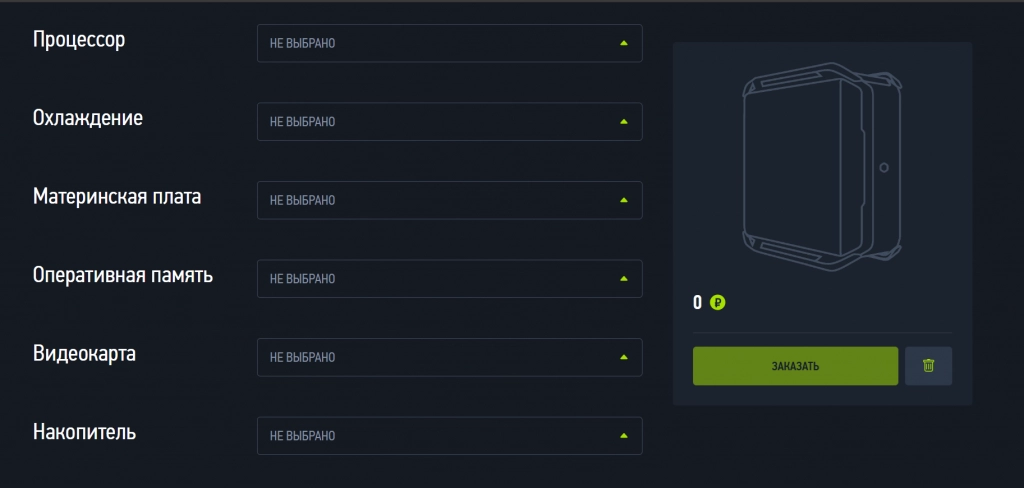This screenshot has width=1024, height=488.
Task: Click the Материнская плата label
Action: coord(117,196)
